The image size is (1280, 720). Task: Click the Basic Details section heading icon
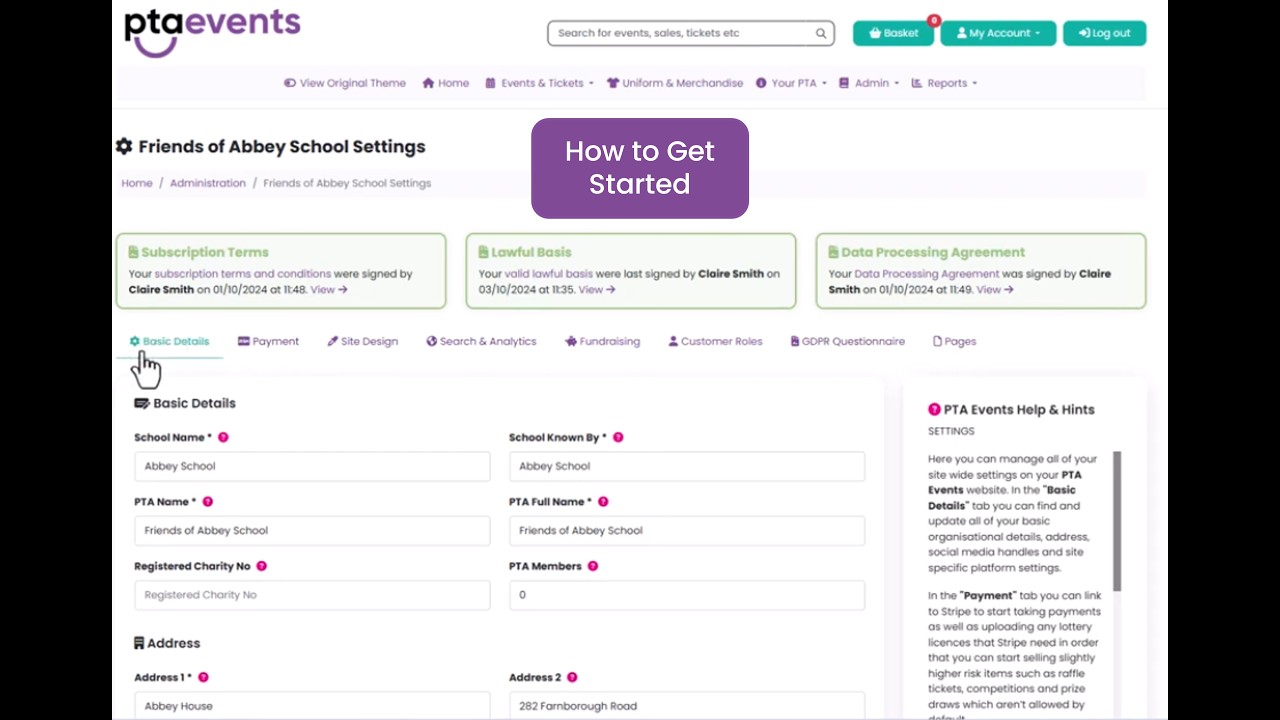coord(142,403)
